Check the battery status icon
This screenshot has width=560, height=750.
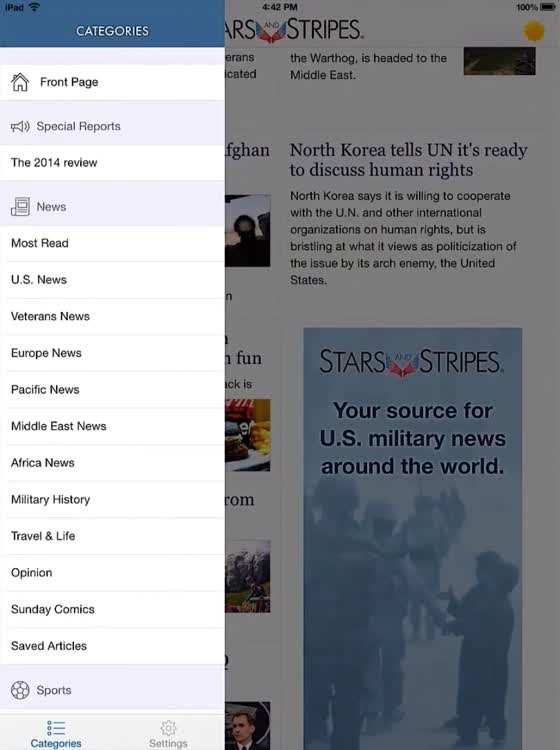tap(548, 7)
